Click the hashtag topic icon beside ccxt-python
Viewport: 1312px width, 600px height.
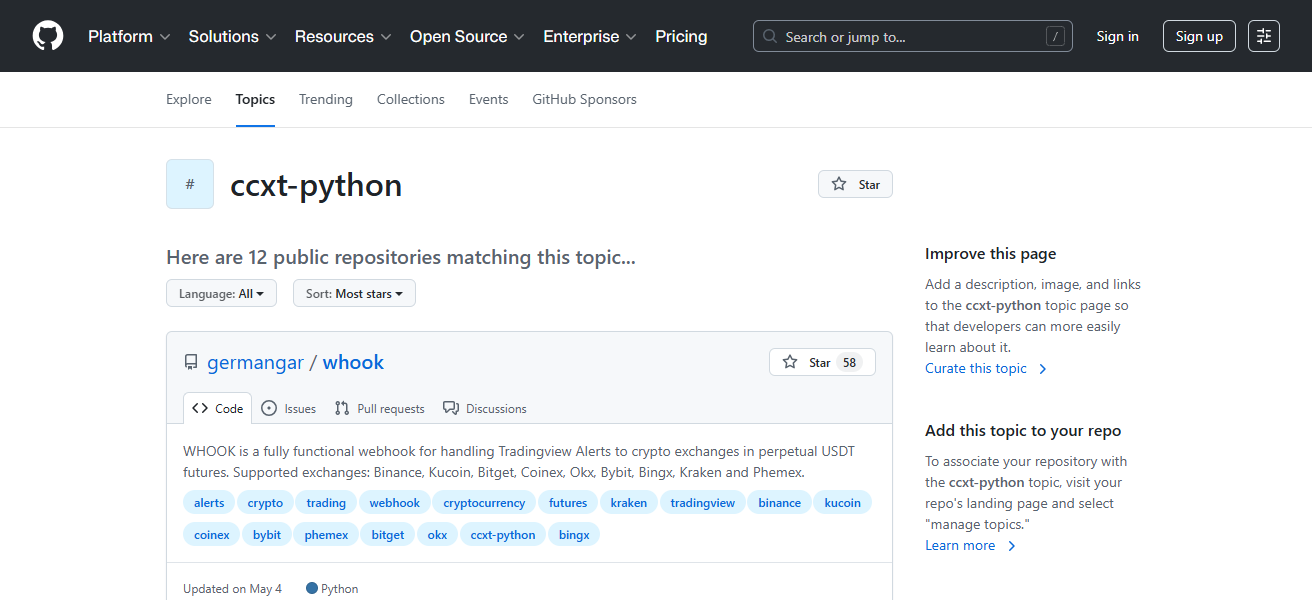(x=190, y=184)
